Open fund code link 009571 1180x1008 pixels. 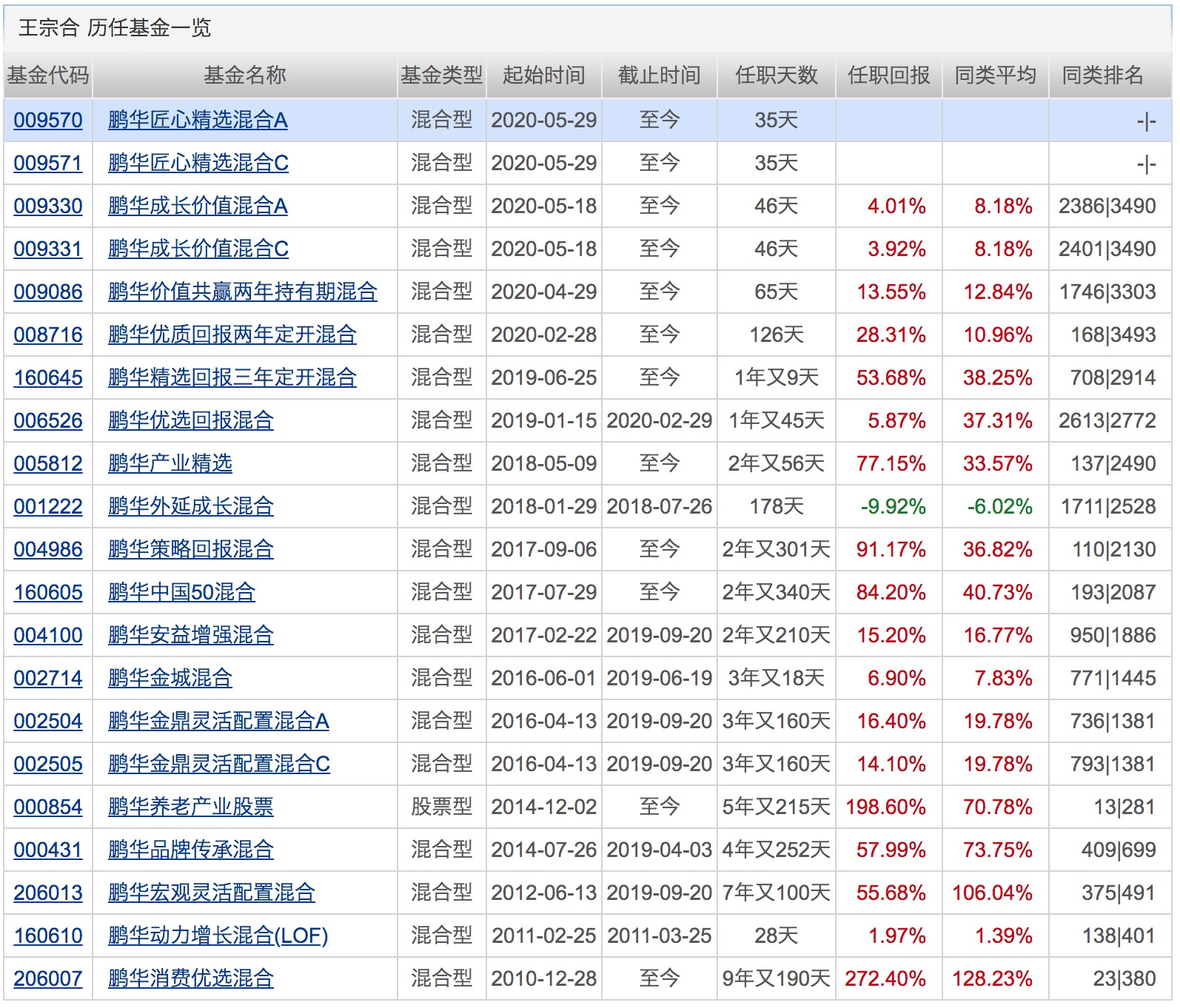tap(48, 163)
